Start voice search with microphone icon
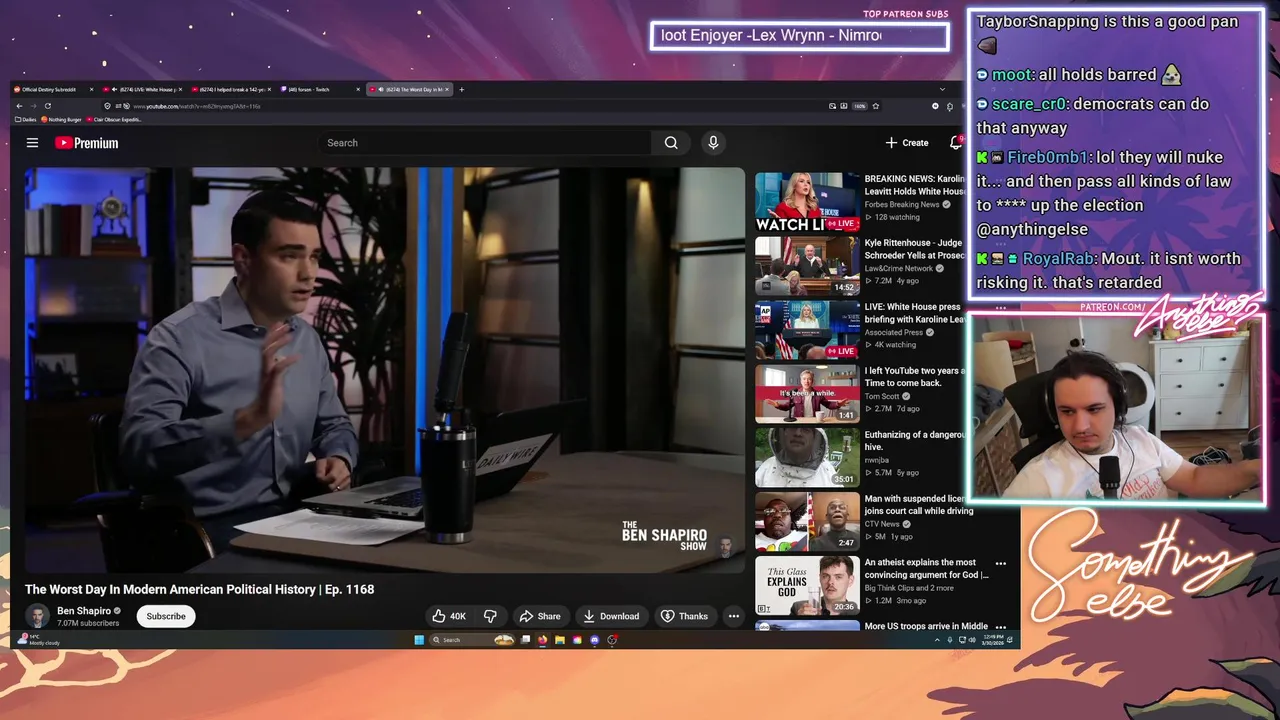This screenshot has width=1280, height=720. coord(713,143)
